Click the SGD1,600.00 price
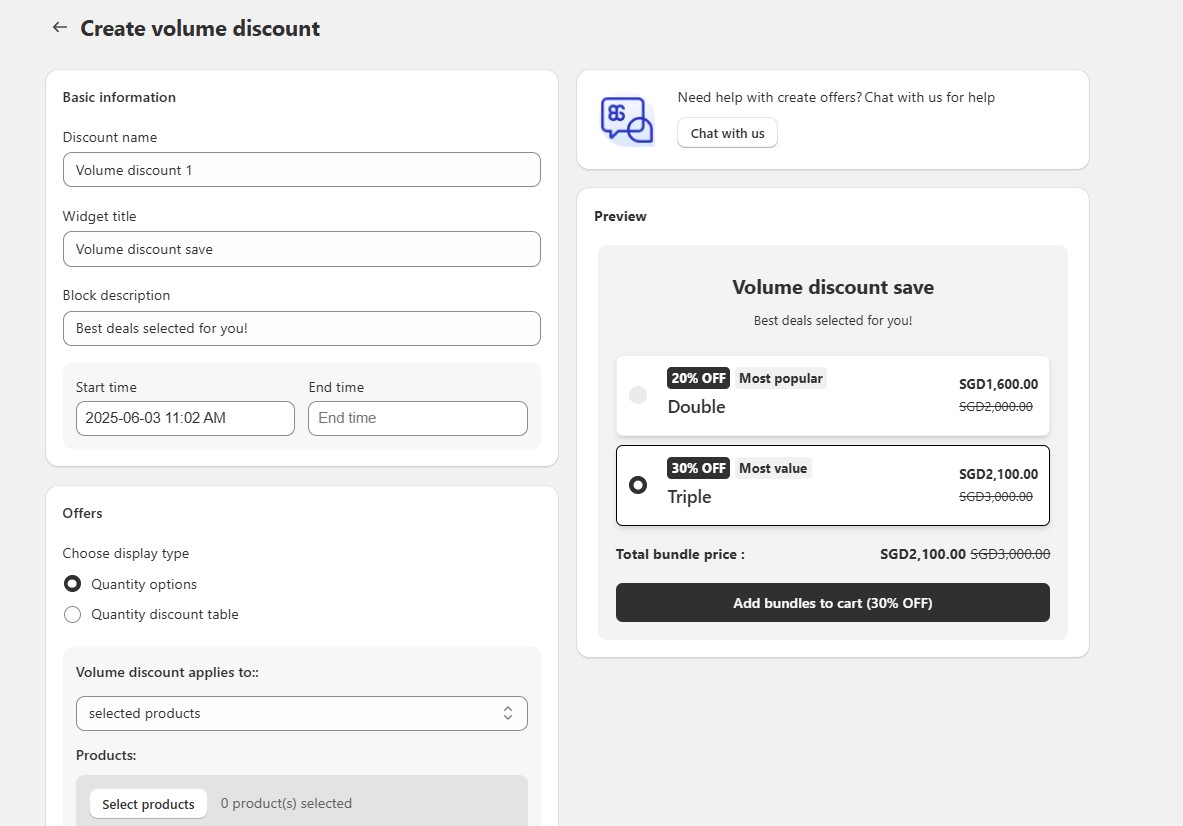Screen dimensions: 1183x826 click(x=998, y=384)
